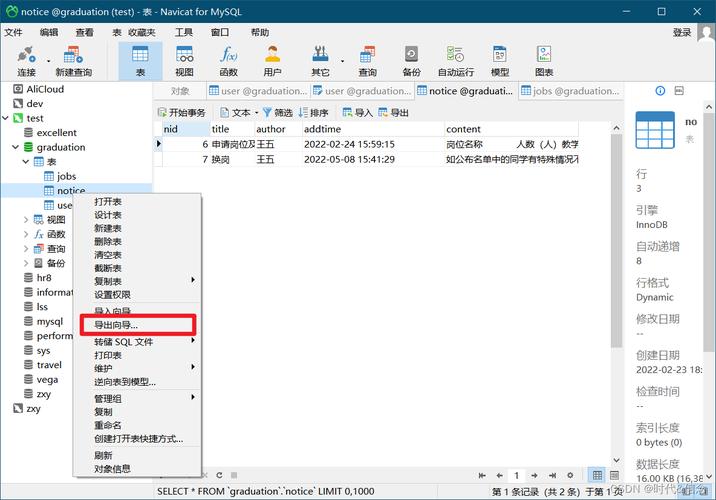This screenshot has width=716, height=500.
Task: Collapse the test connection node
Action: [x=5, y=118]
